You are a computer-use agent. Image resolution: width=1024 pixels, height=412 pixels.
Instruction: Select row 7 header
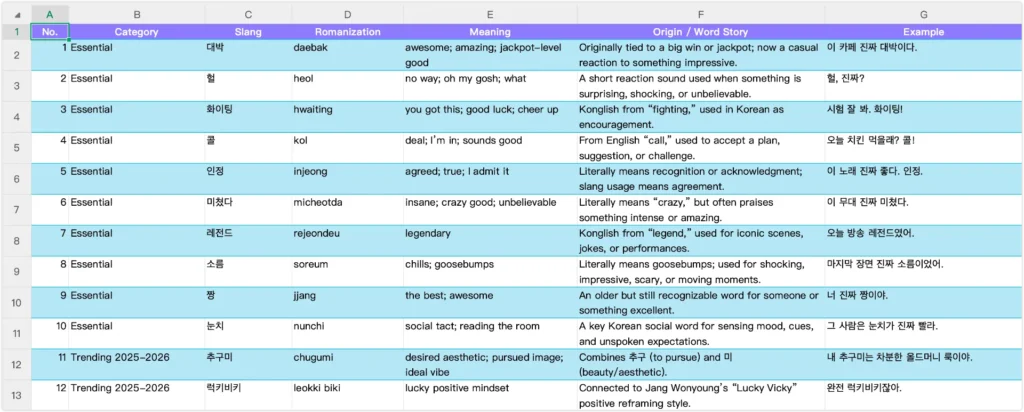(x=16, y=210)
